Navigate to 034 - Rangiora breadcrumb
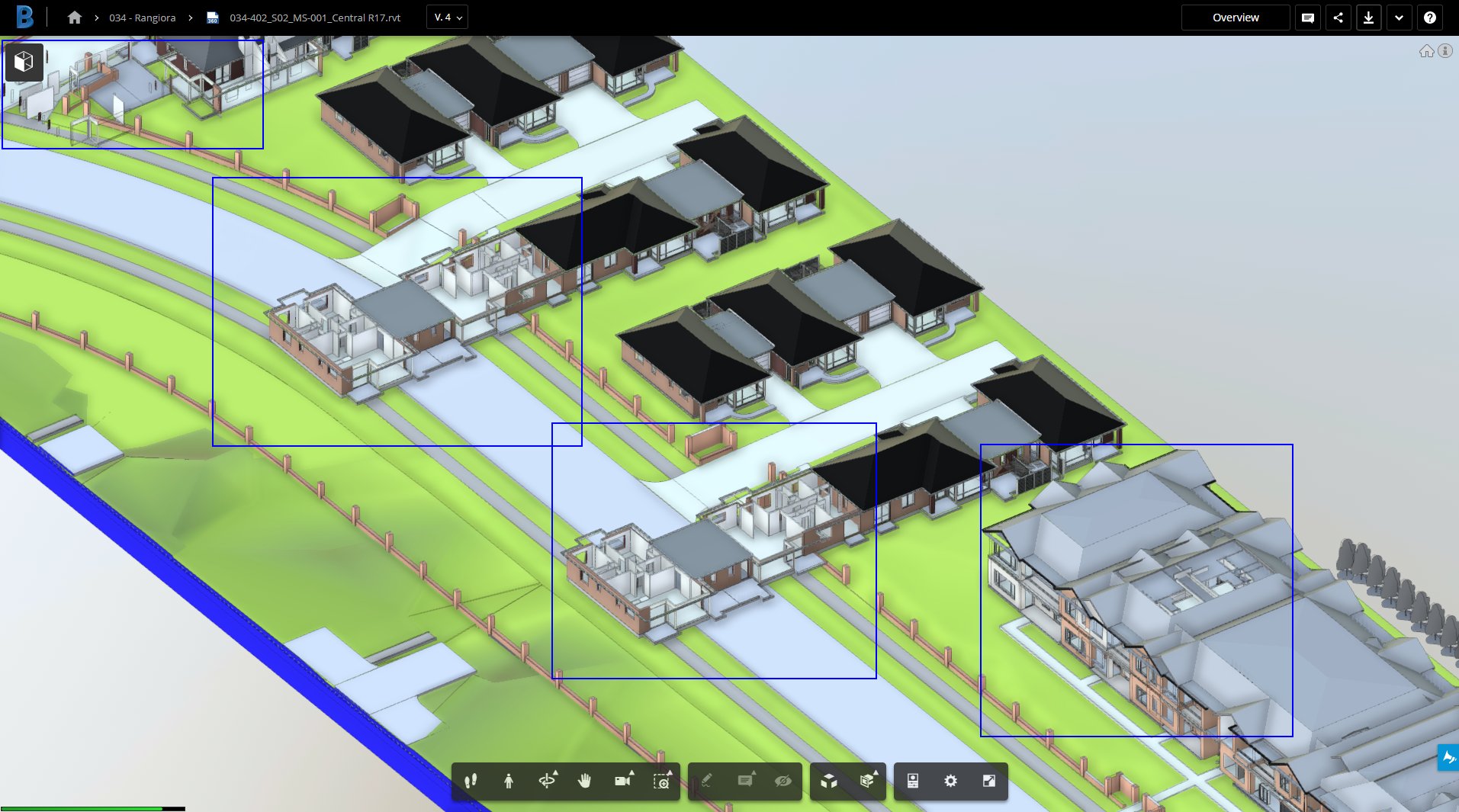The height and width of the screenshot is (812, 1459). pos(143,17)
